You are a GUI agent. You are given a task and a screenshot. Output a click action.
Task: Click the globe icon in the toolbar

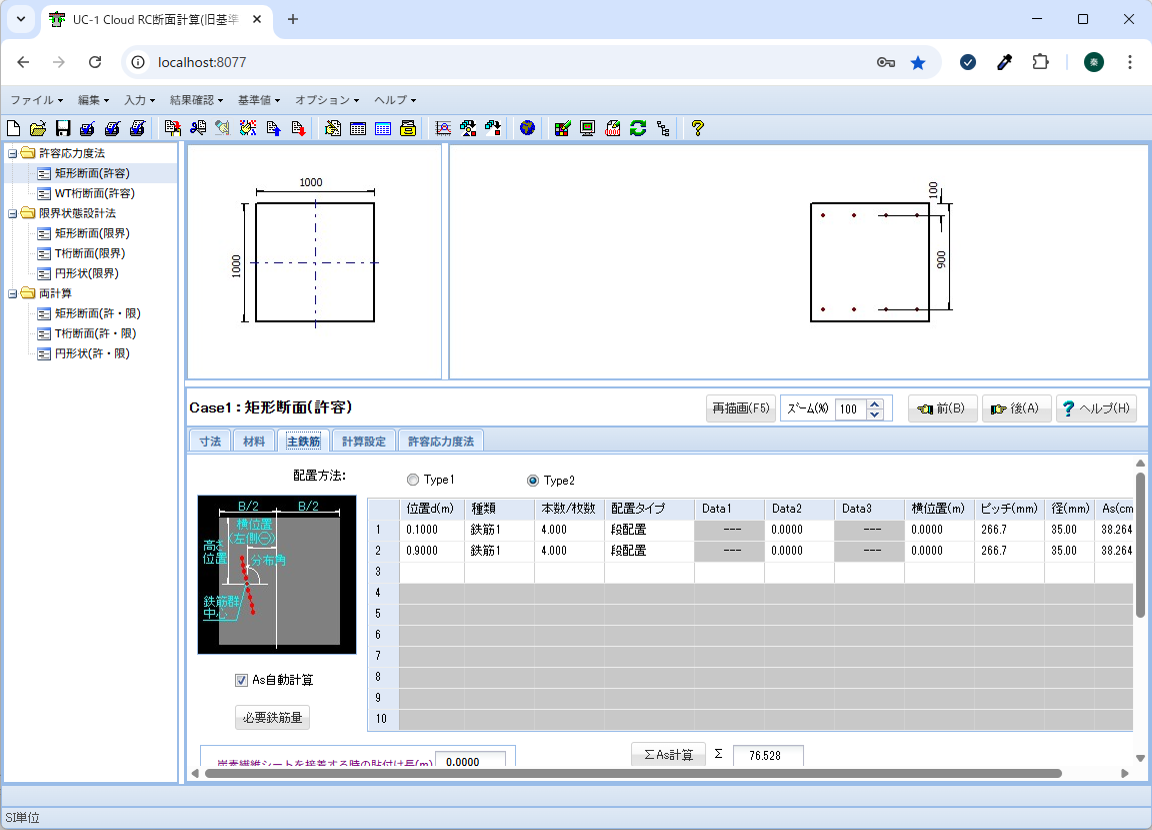(x=527, y=128)
